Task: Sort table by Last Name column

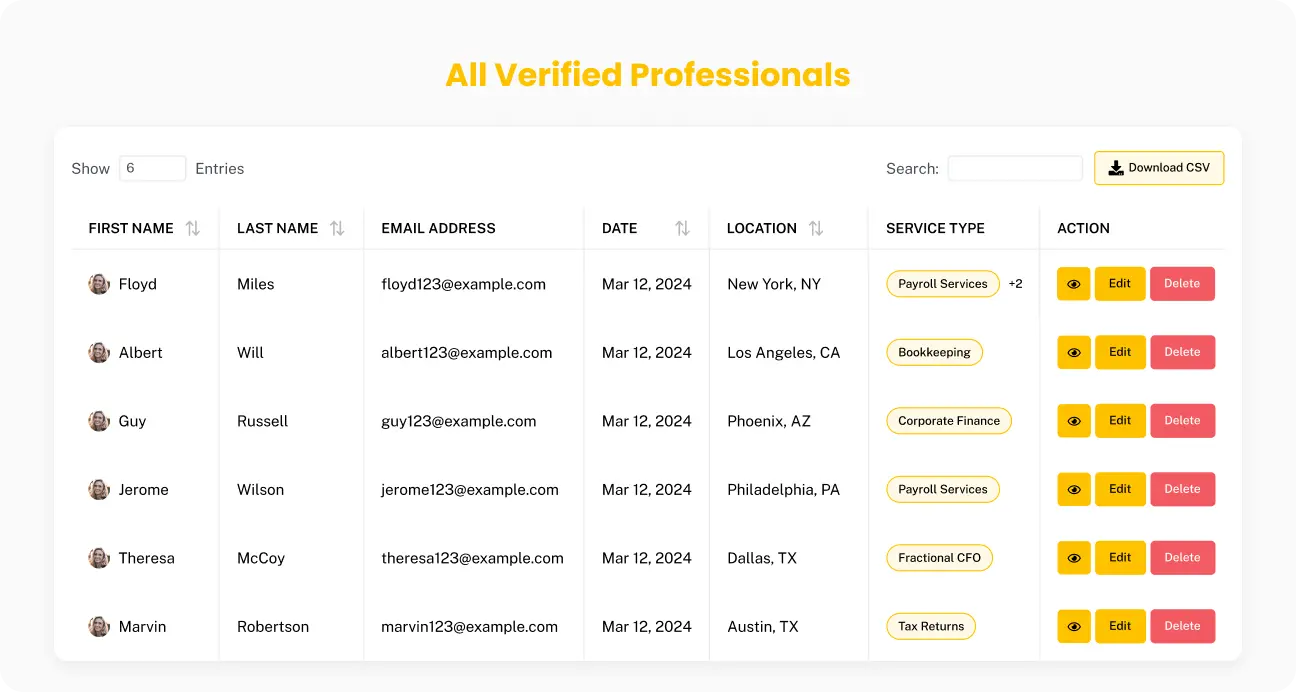Action: [x=337, y=228]
